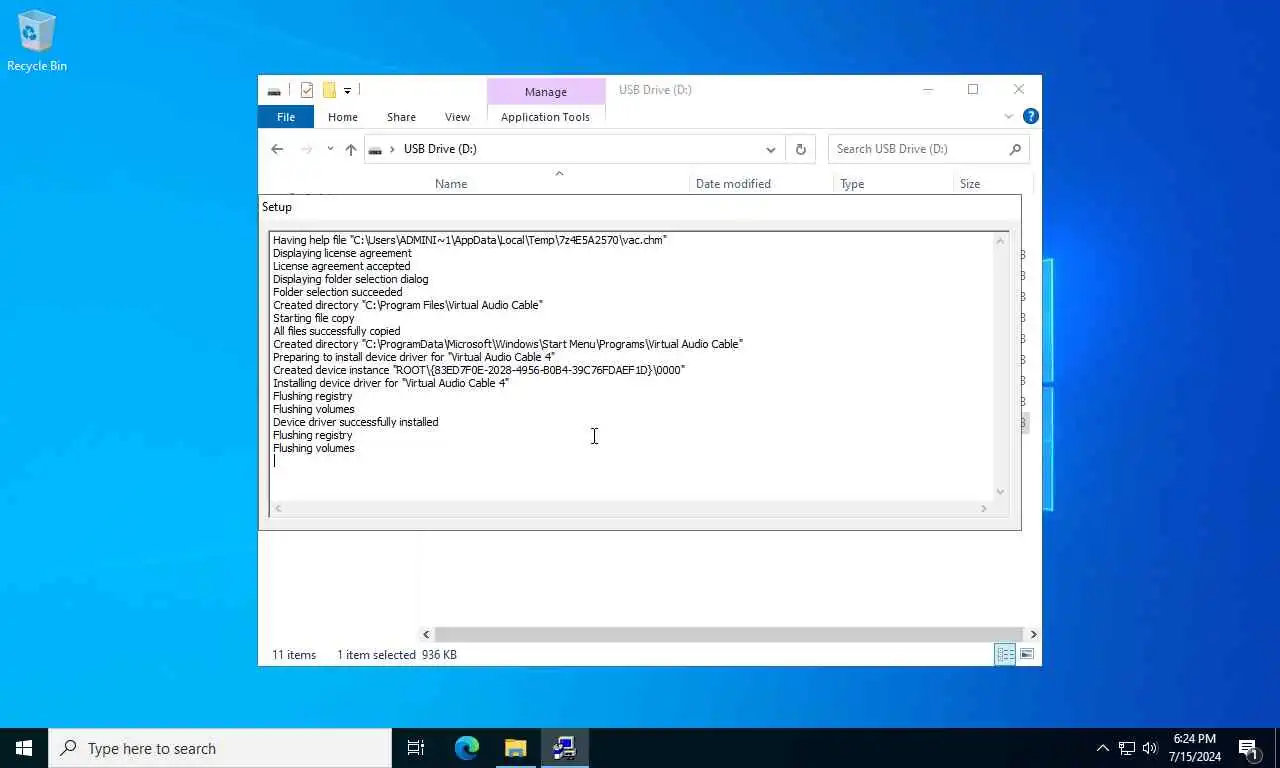Switch to Large icons view layout icon
Screen dimensions: 1280x768
tap(1026, 654)
